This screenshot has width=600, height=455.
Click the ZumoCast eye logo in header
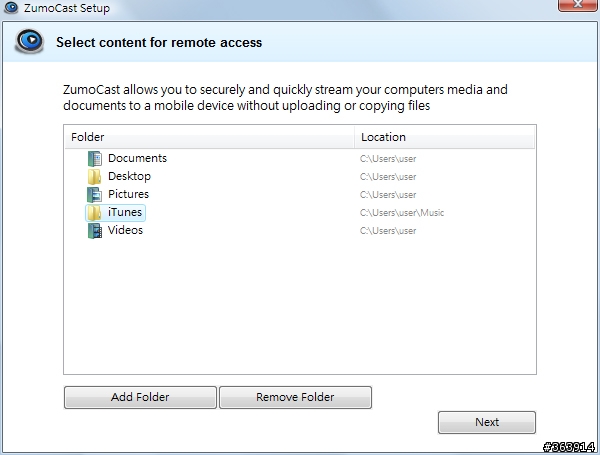coord(29,41)
